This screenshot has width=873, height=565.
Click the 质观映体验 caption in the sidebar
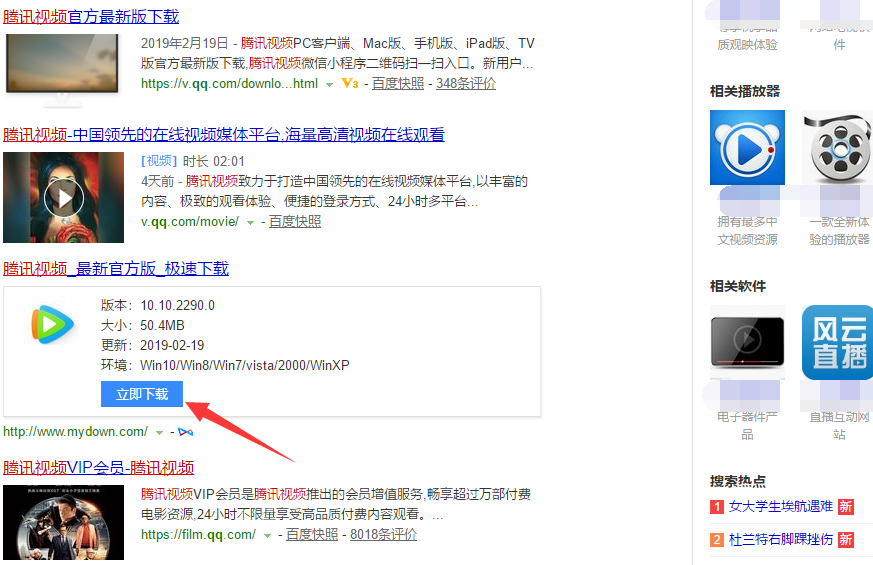[x=747, y=45]
